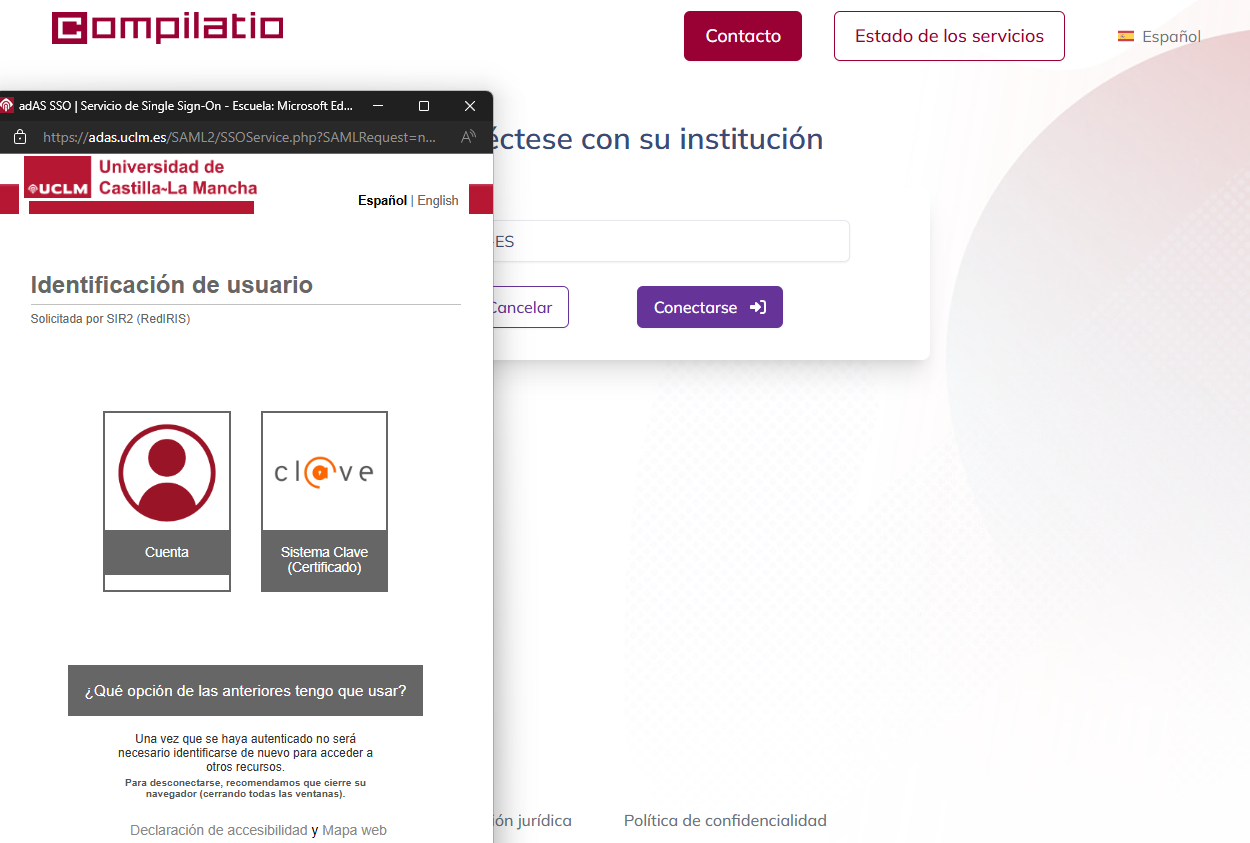The height and width of the screenshot is (843, 1250).
Task: Click the Cancelar button behind the popup
Action: [x=530, y=307]
